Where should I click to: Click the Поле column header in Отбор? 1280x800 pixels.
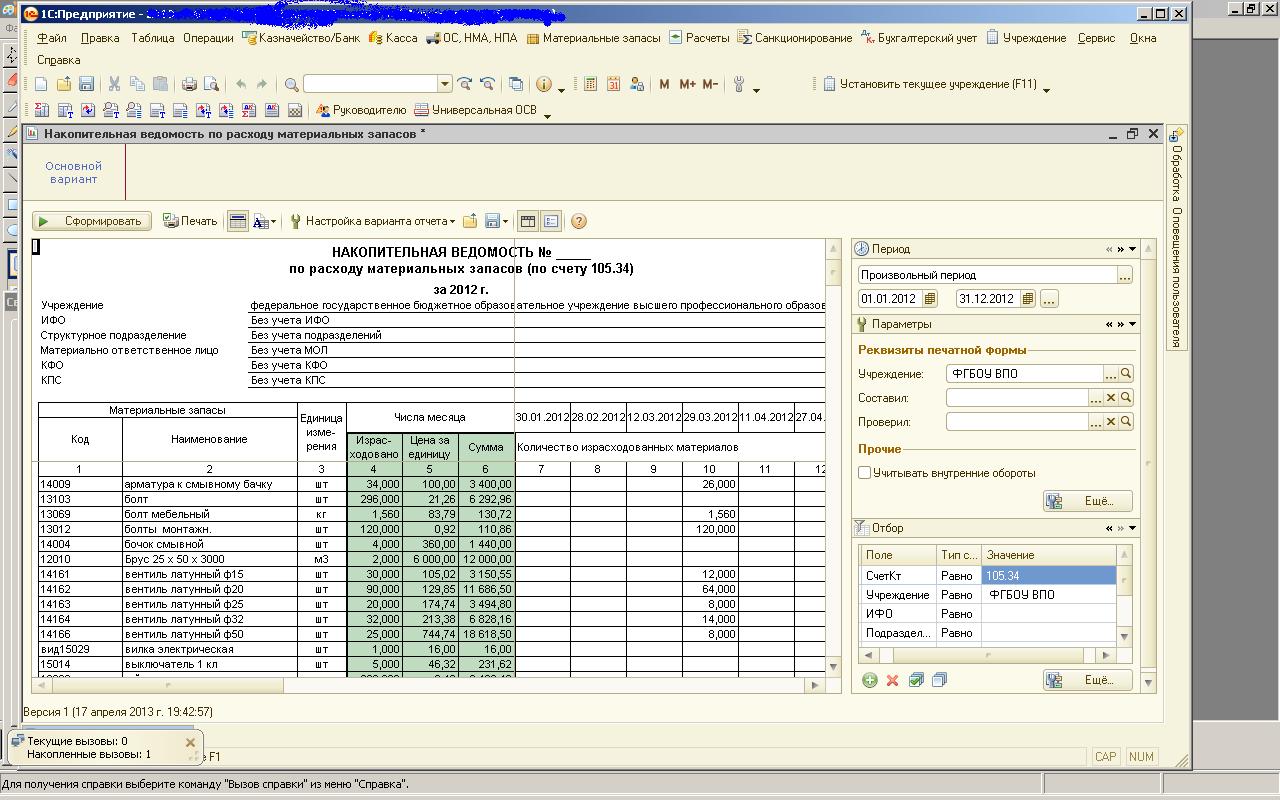point(897,555)
